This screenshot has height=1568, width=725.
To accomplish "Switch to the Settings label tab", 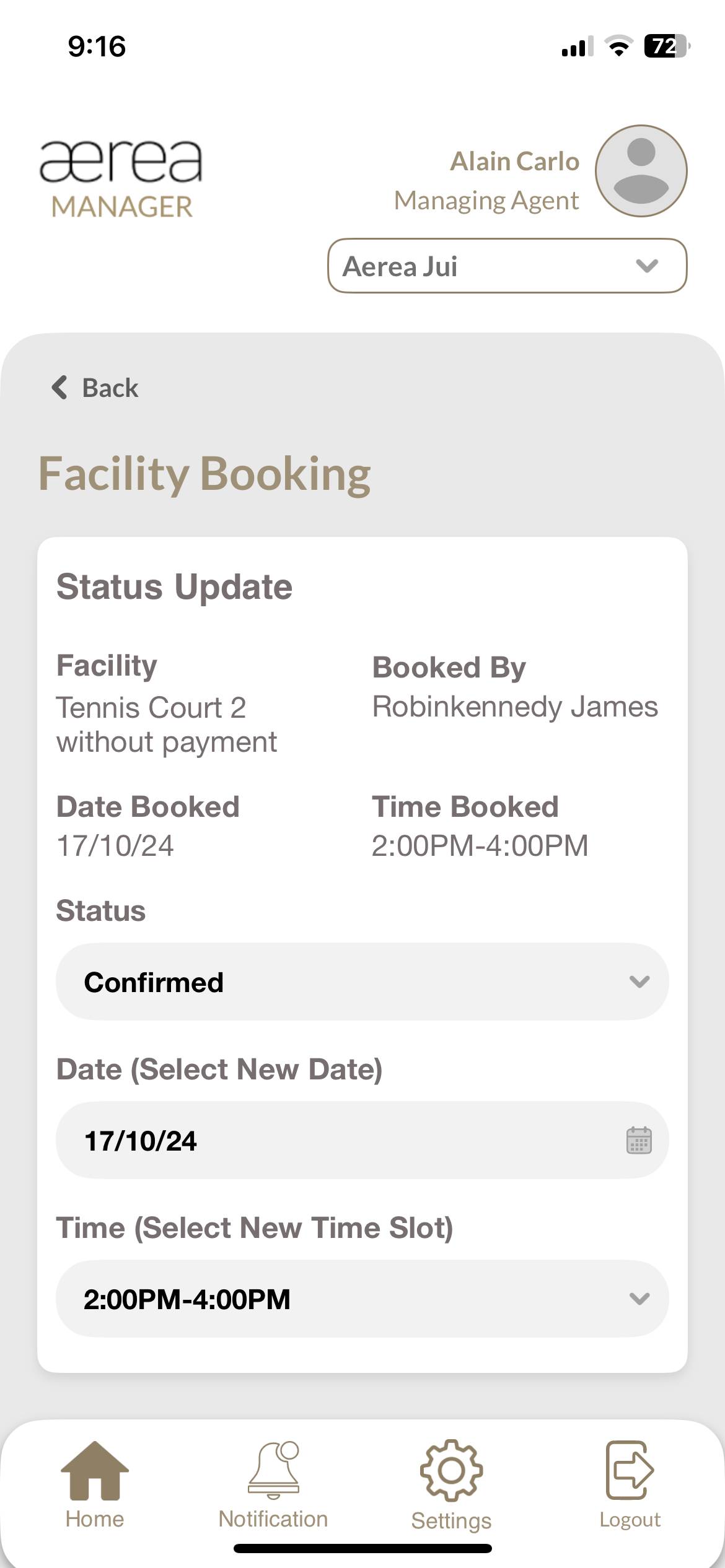I will point(451,1520).
